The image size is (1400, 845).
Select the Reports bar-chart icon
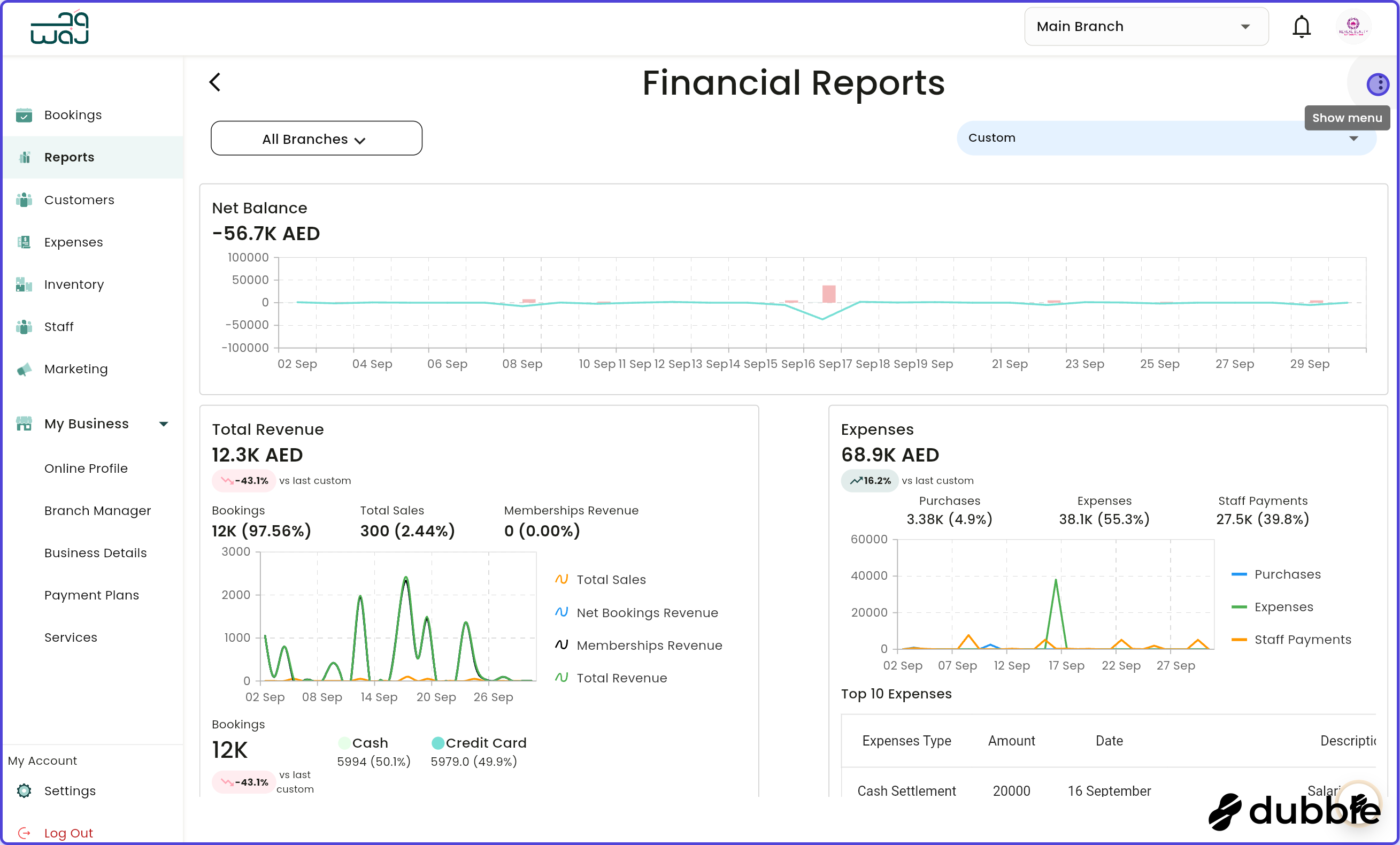pyautogui.click(x=24, y=157)
